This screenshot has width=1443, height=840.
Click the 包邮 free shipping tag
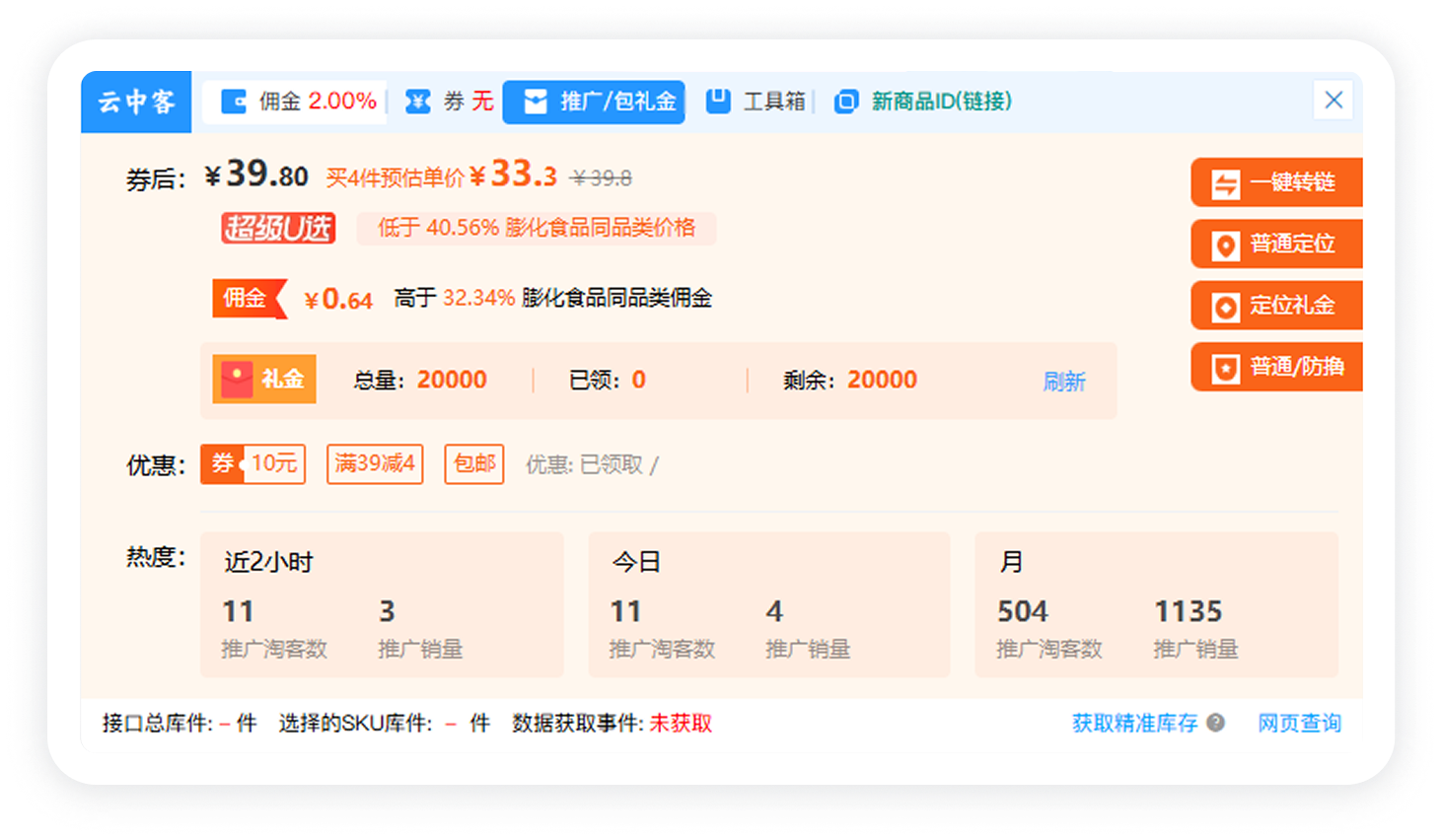[473, 463]
